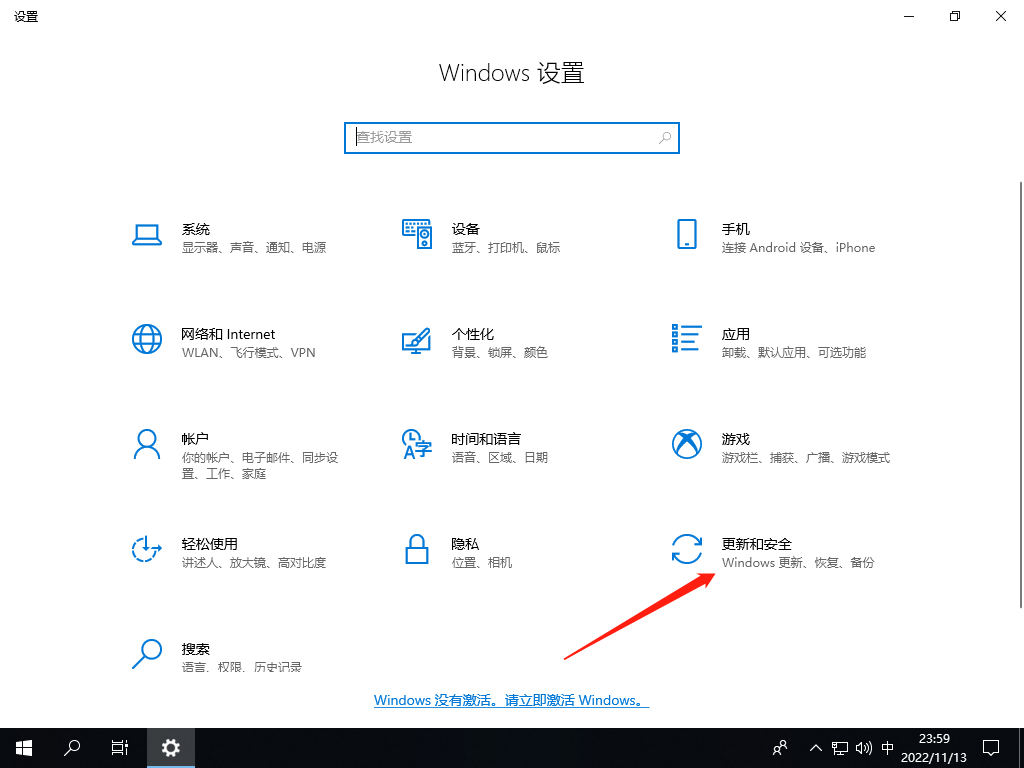1024x768 pixels.
Task: Click text 讲述人、放大镜、高对比度
Action: pyautogui.click(x=254, y=562)
